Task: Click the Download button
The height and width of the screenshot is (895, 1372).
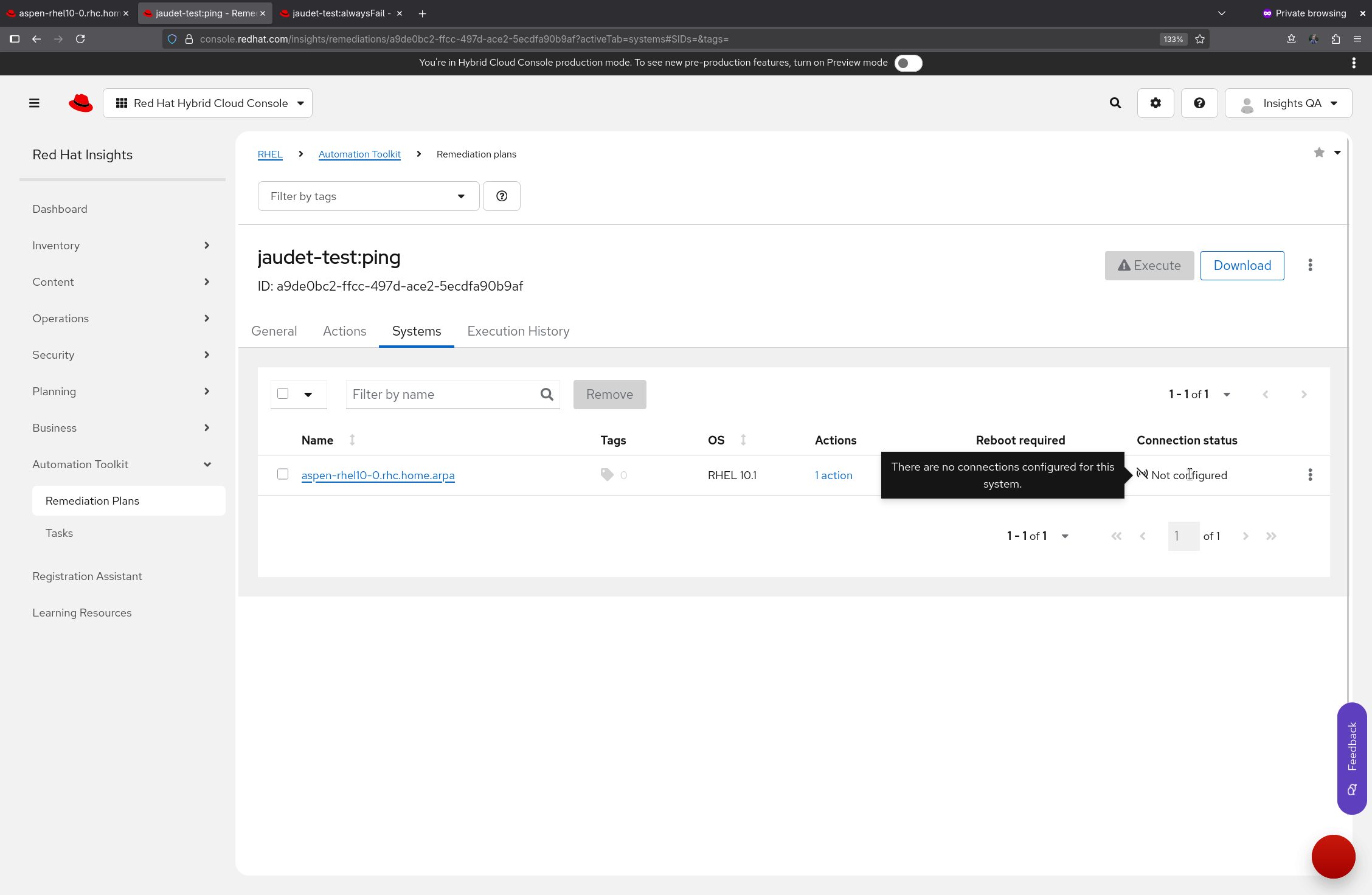Action: click(x=1242, y=266)
